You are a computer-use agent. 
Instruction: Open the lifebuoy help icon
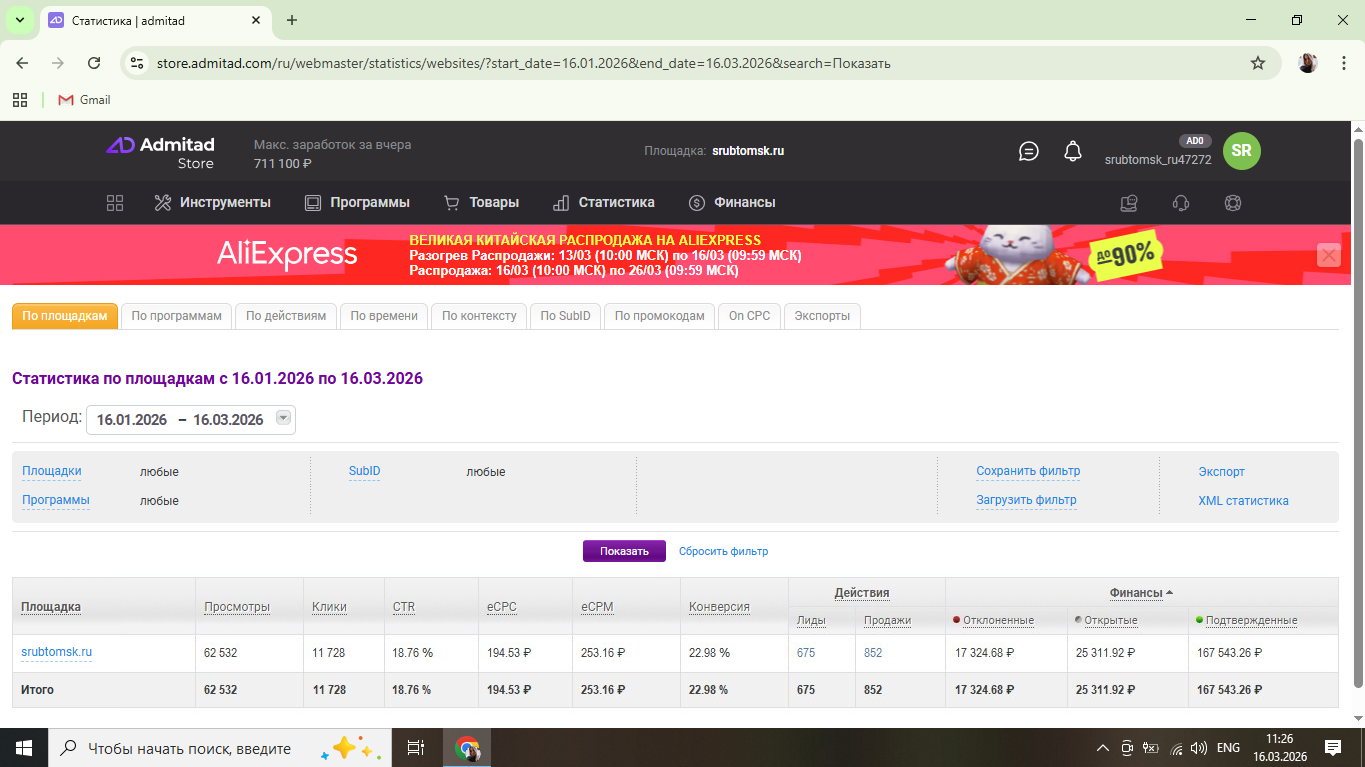[1232, 203]
